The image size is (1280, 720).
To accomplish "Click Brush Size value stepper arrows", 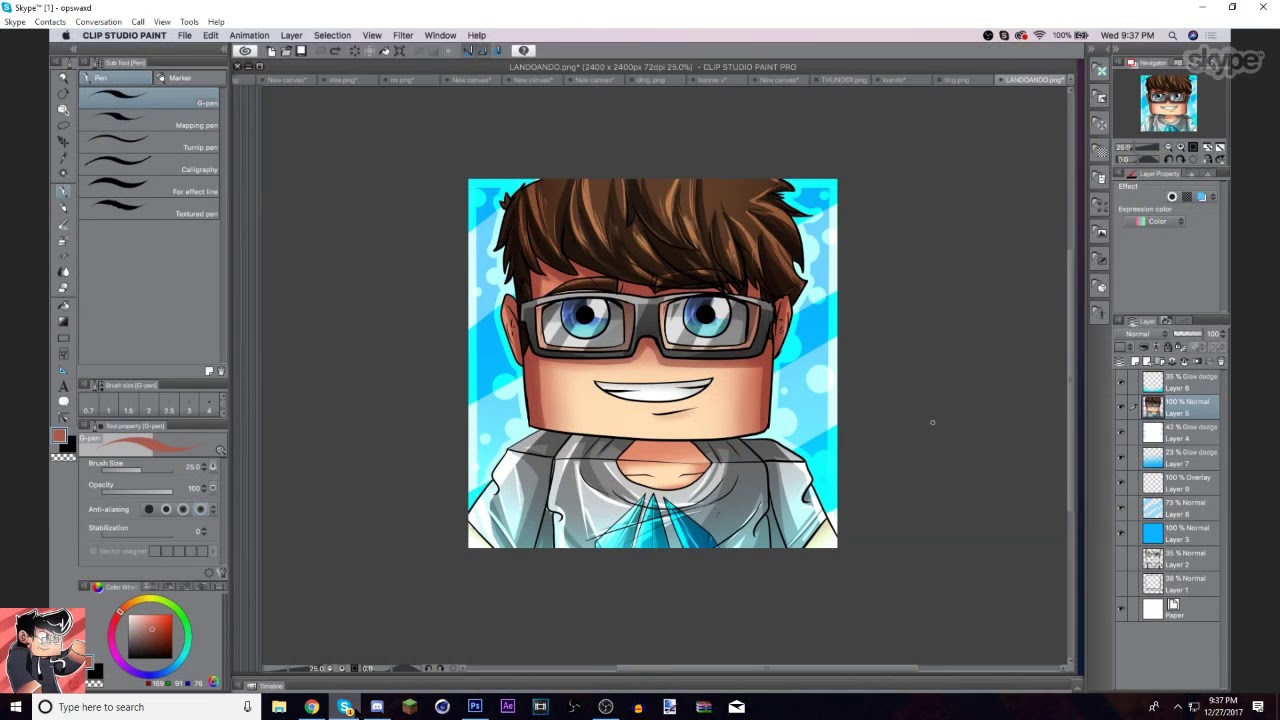I will 204,467.
